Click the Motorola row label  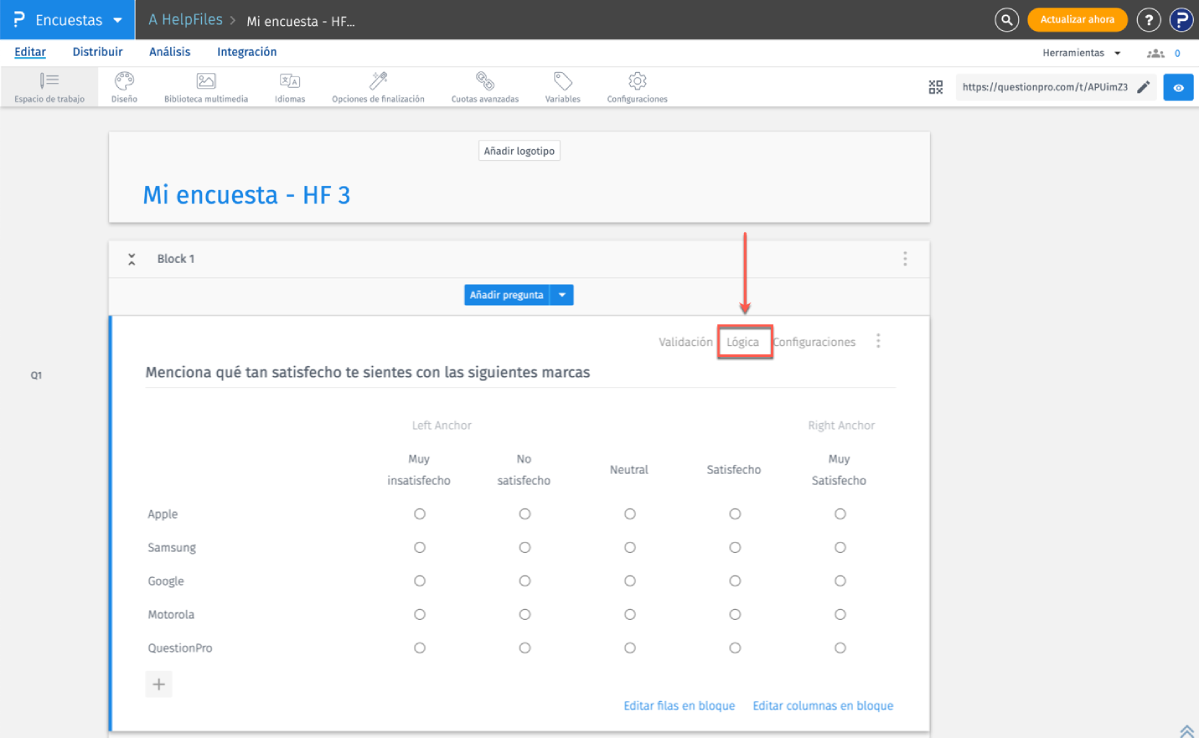click(x=171, y=614)
